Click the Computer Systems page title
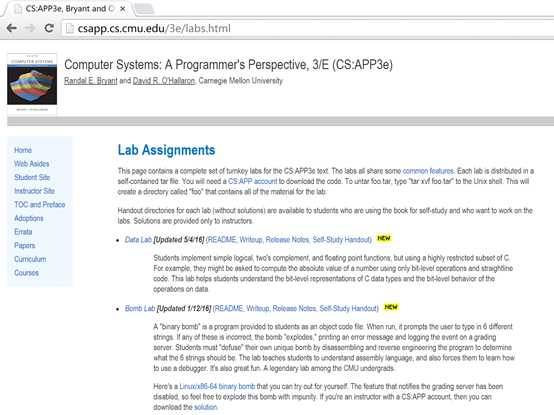The width and height of the screenshot is (554, 415). point(228,65)
